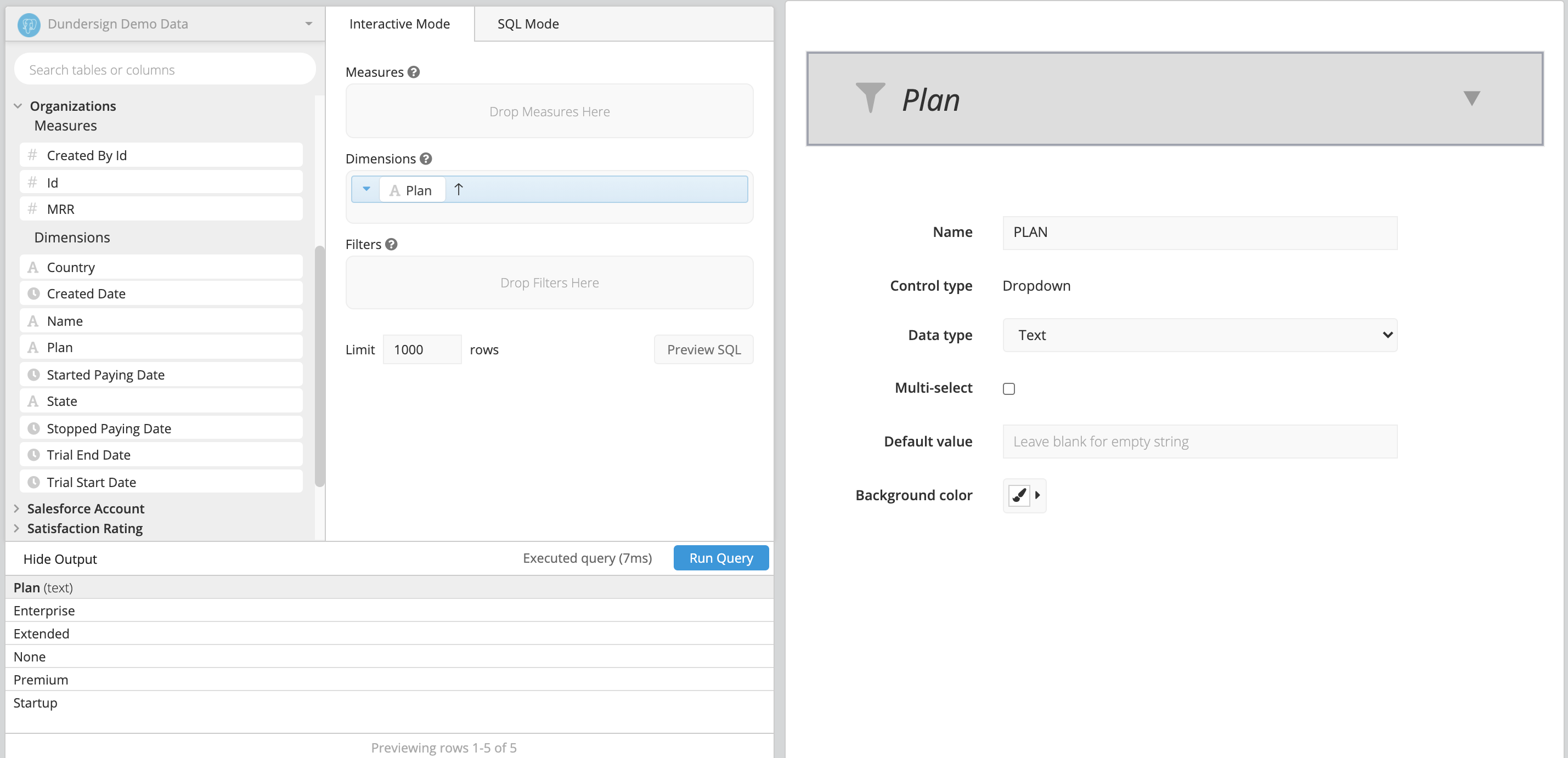Click the text icon next to State
The image size is (1568, 758).
[33, 401]
